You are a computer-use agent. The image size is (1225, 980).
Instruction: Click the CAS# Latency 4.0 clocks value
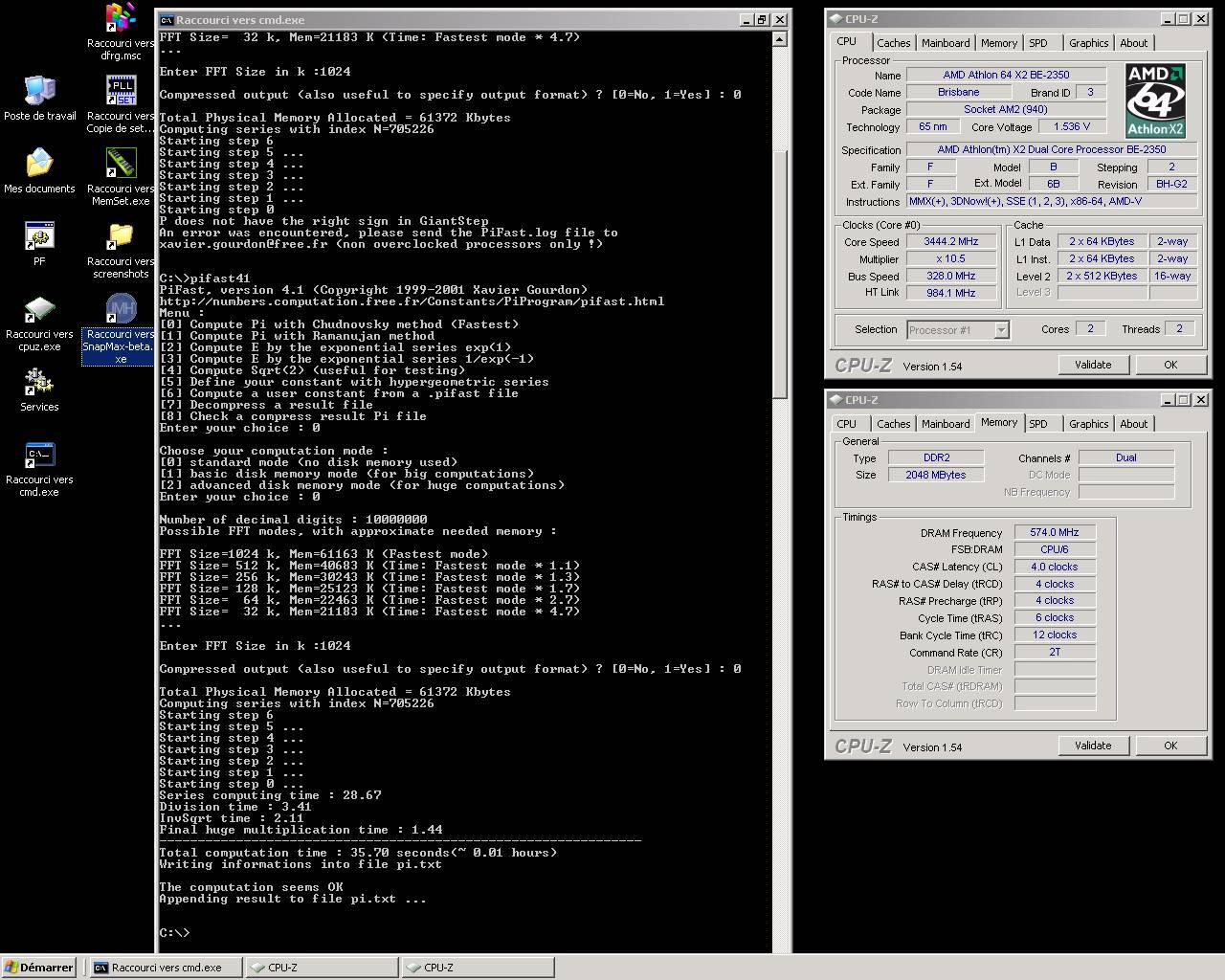(1055, 568)
